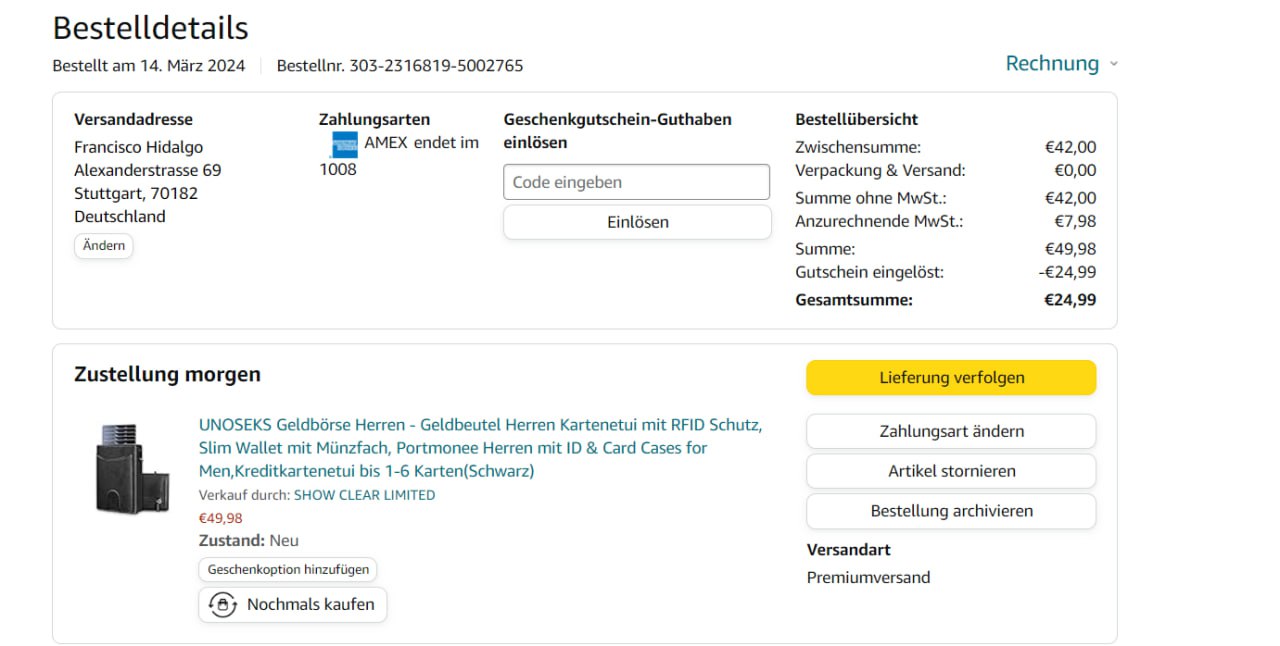Click the wallet product thumbnail image

[x=130, y=469]
